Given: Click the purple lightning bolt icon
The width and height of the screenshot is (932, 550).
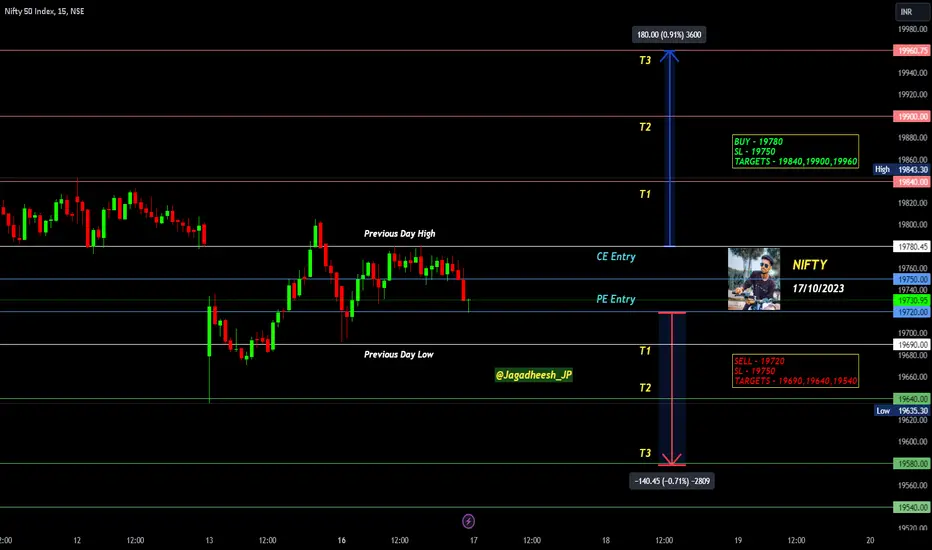Looking at the screenshot, I should pos(468,521).
